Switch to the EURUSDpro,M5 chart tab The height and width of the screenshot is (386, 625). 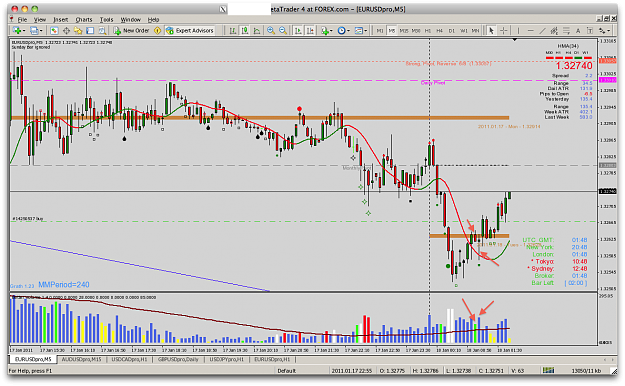(x=33, y=359)
